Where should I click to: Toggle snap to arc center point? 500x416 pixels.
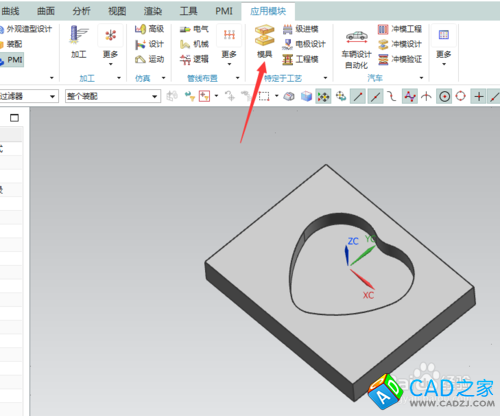(x=444, y=97)
